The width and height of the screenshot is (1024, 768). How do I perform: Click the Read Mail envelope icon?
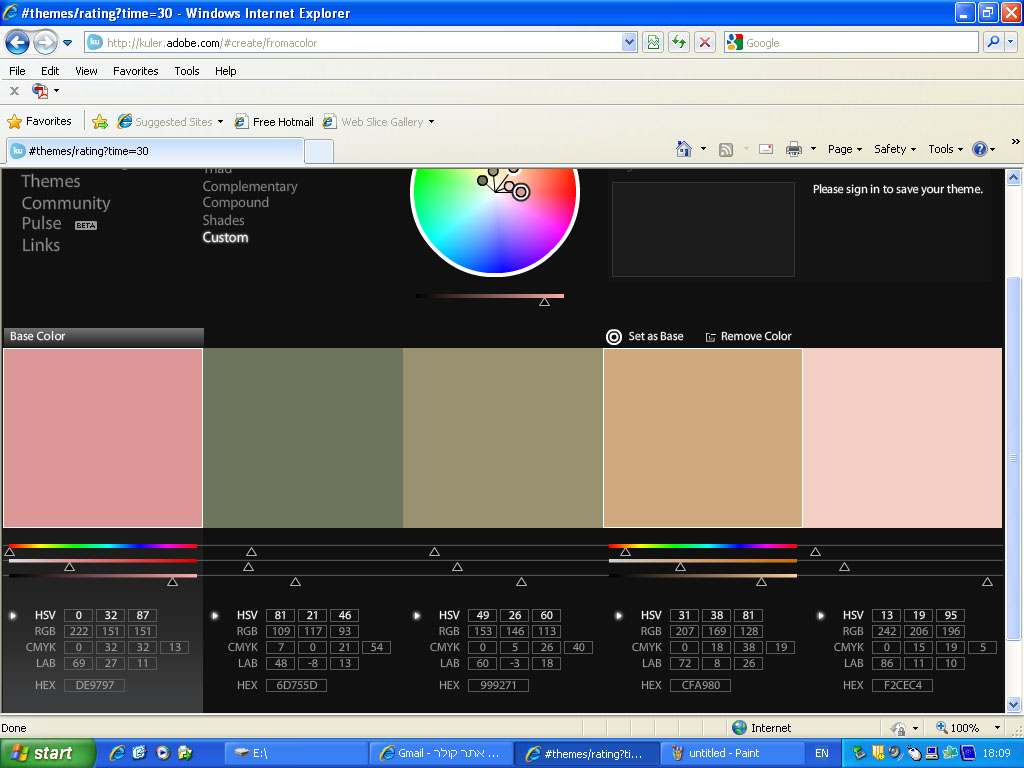766,149
